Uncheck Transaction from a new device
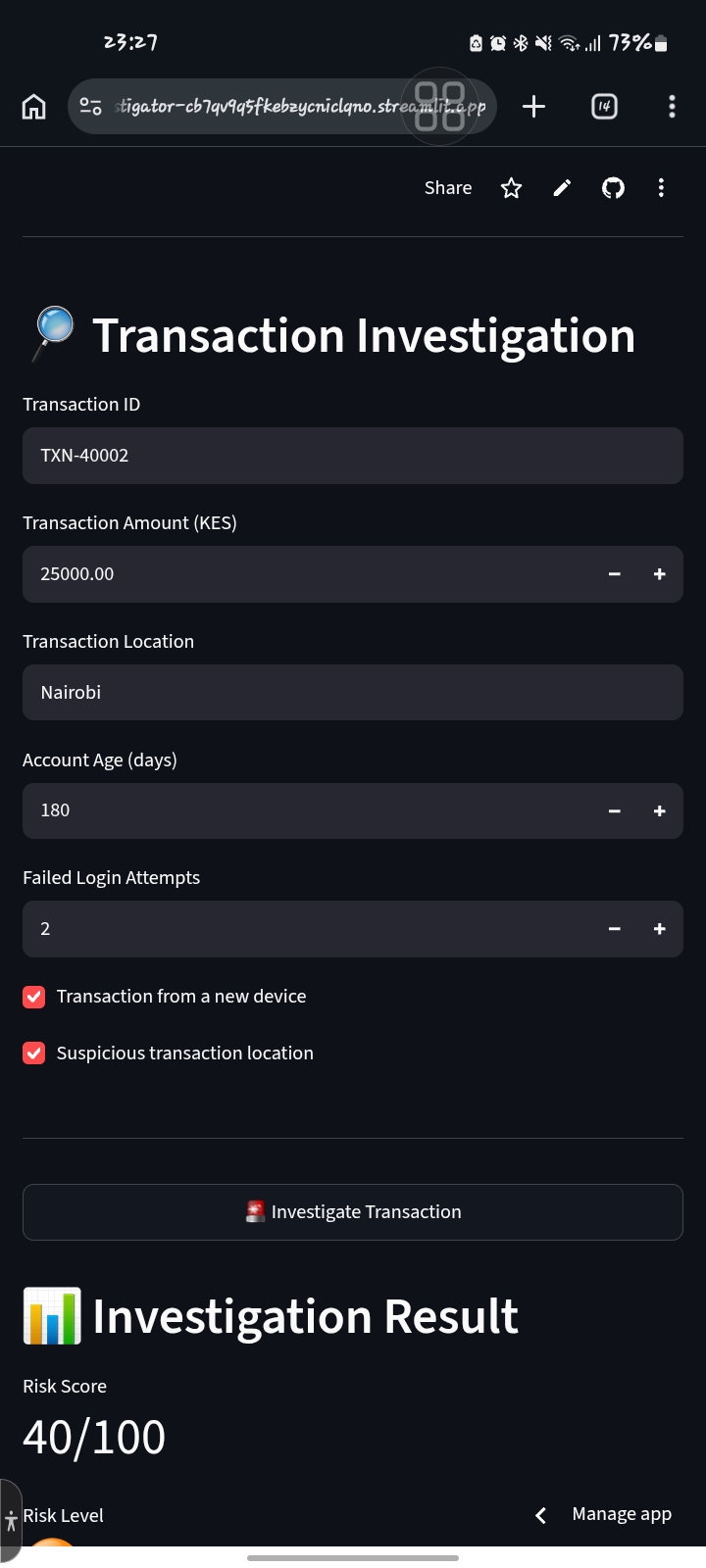This screenshot has width=706, height=1568. (34, 997)
